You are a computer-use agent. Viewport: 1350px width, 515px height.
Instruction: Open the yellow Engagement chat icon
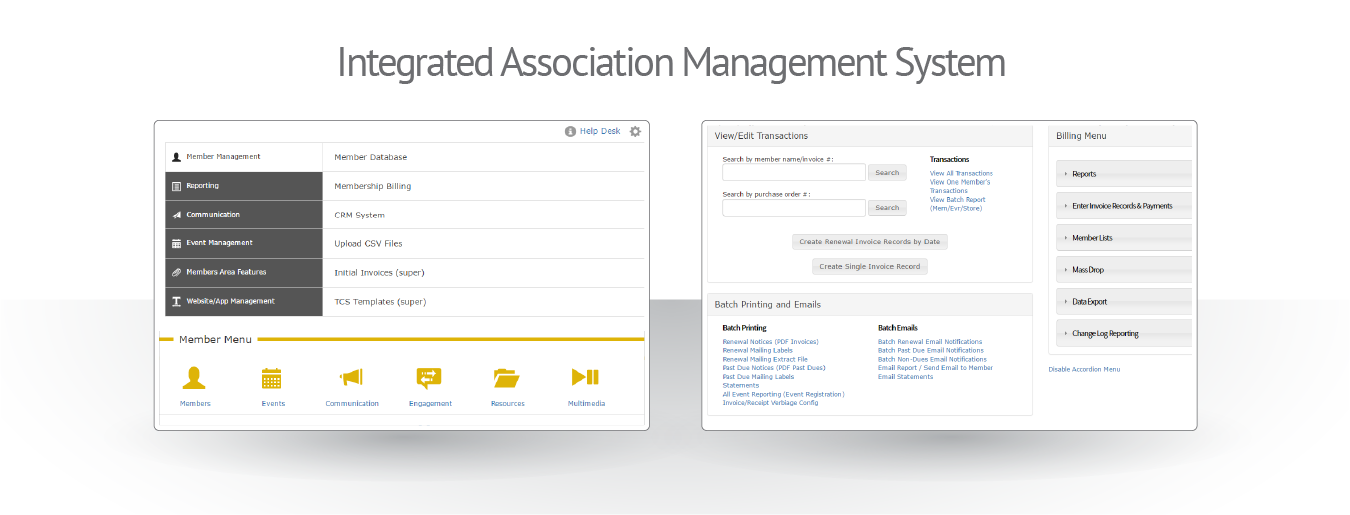point(429,378)
